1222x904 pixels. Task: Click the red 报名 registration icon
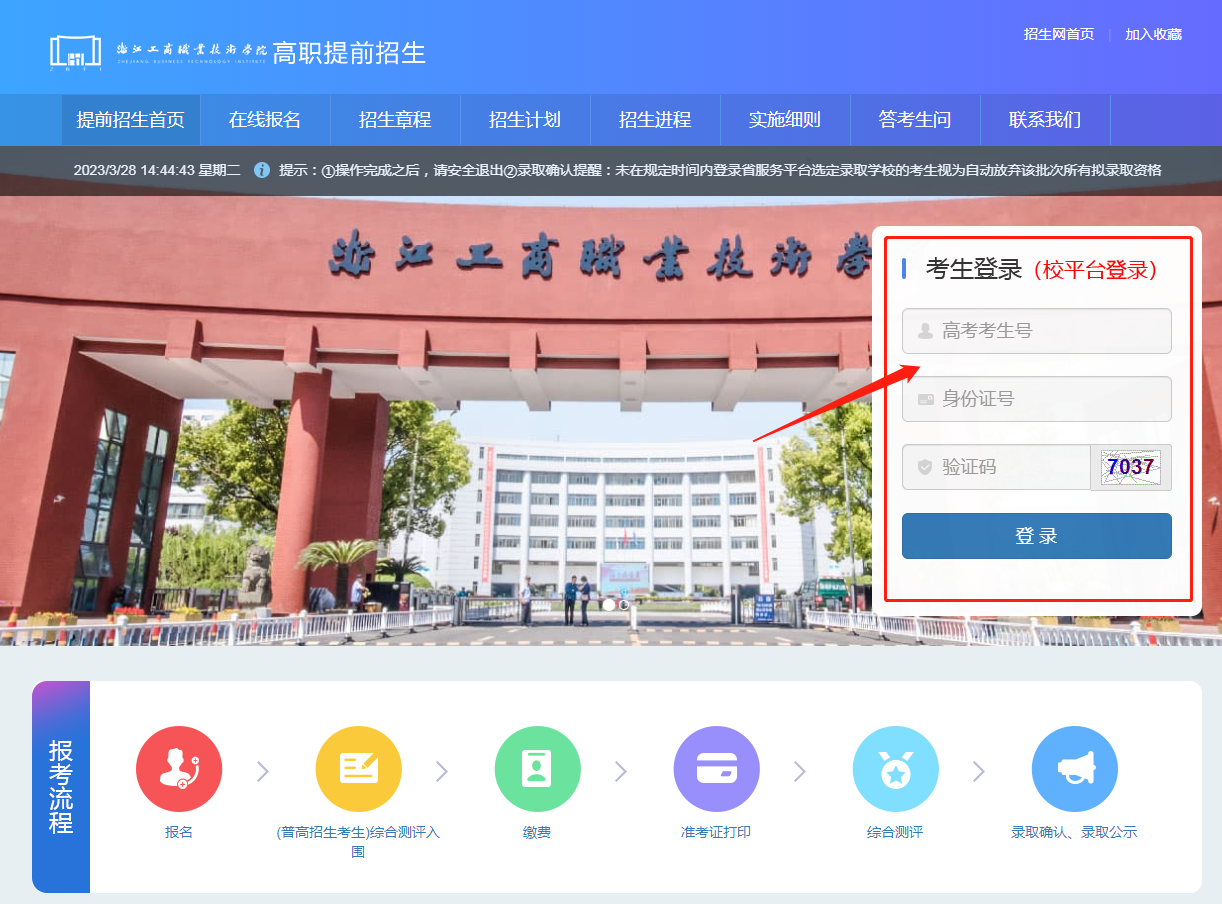point(178,769)
